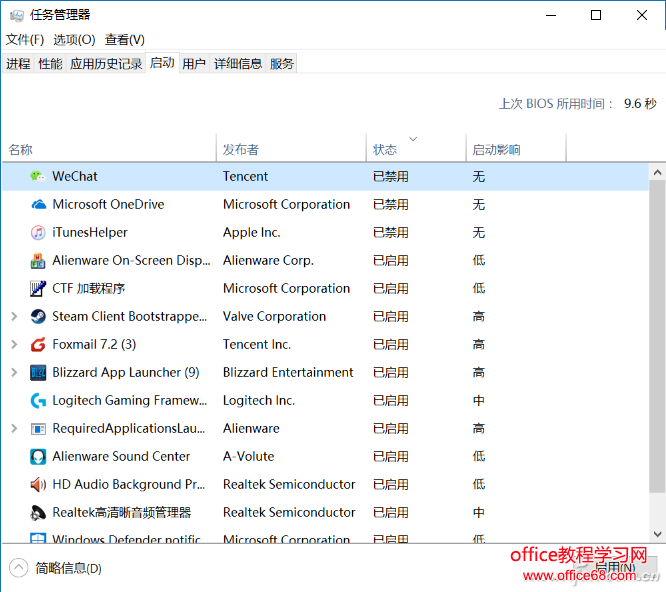Select the CTF 加载程序 name text
This screenshot has width=666, height=592.
pyautogui.click(x=88, y=288)
